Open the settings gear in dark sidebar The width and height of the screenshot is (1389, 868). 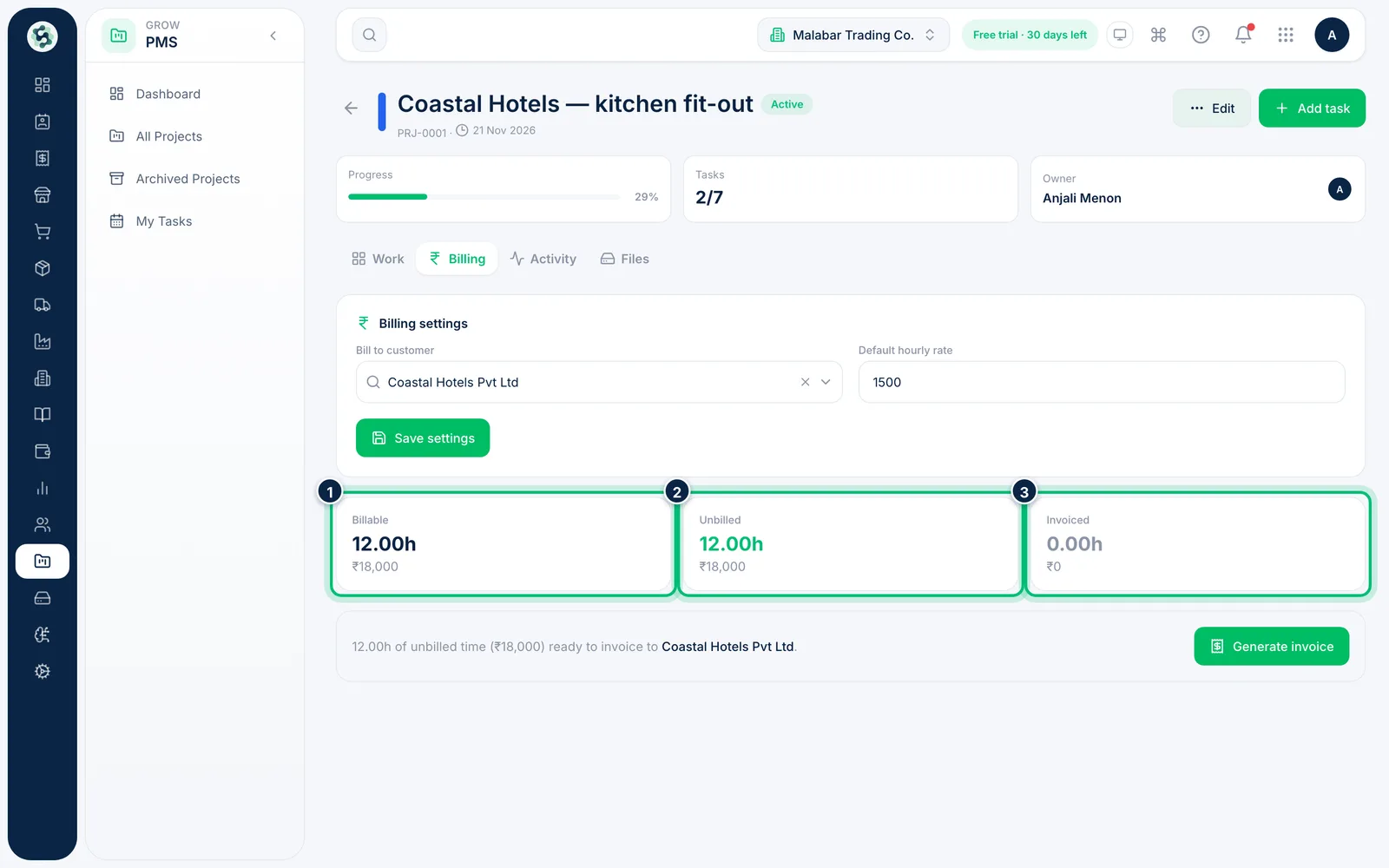[42, 671]
